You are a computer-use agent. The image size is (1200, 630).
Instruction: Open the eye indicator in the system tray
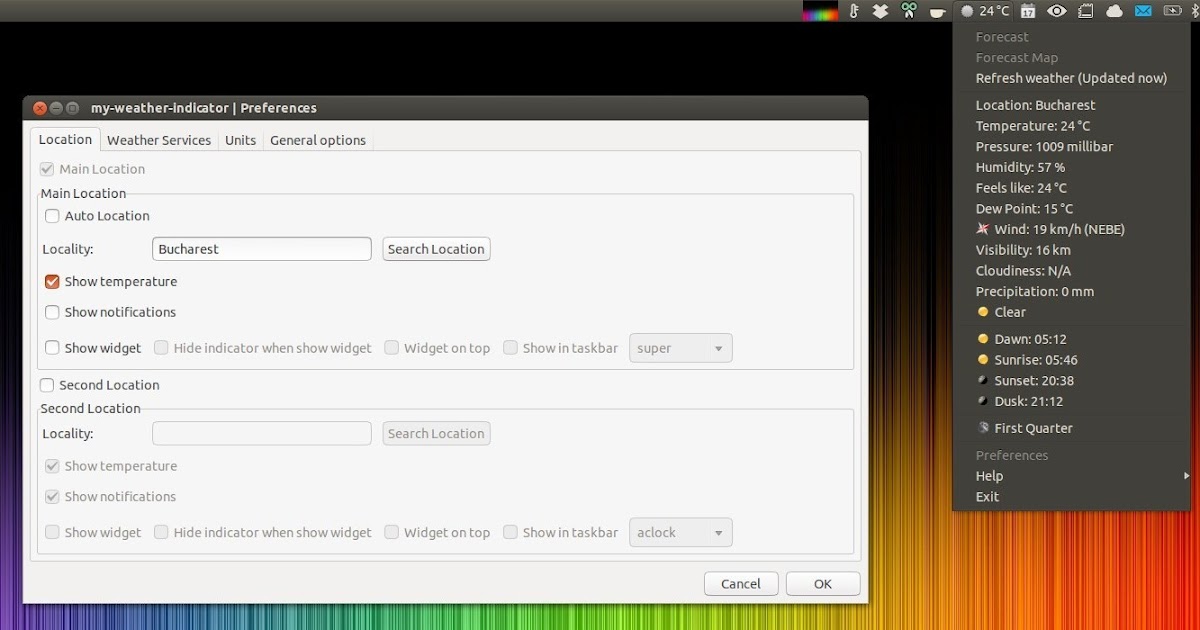1056,11
